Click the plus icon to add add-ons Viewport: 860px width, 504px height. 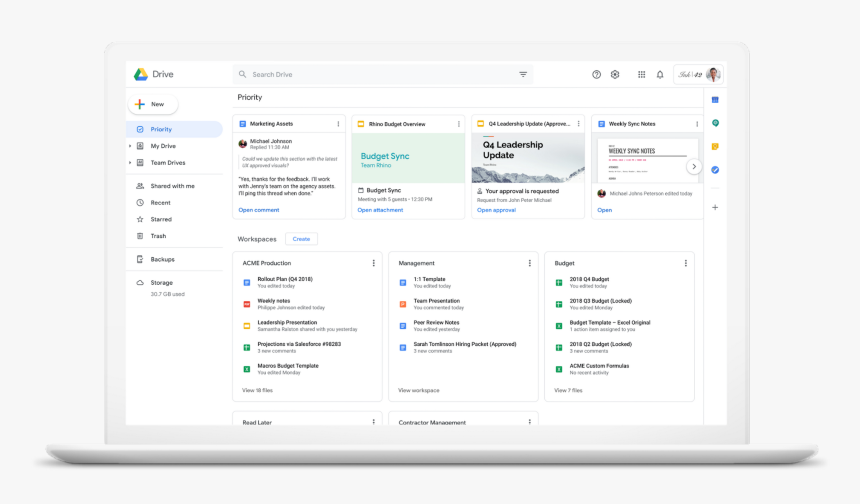715,207
